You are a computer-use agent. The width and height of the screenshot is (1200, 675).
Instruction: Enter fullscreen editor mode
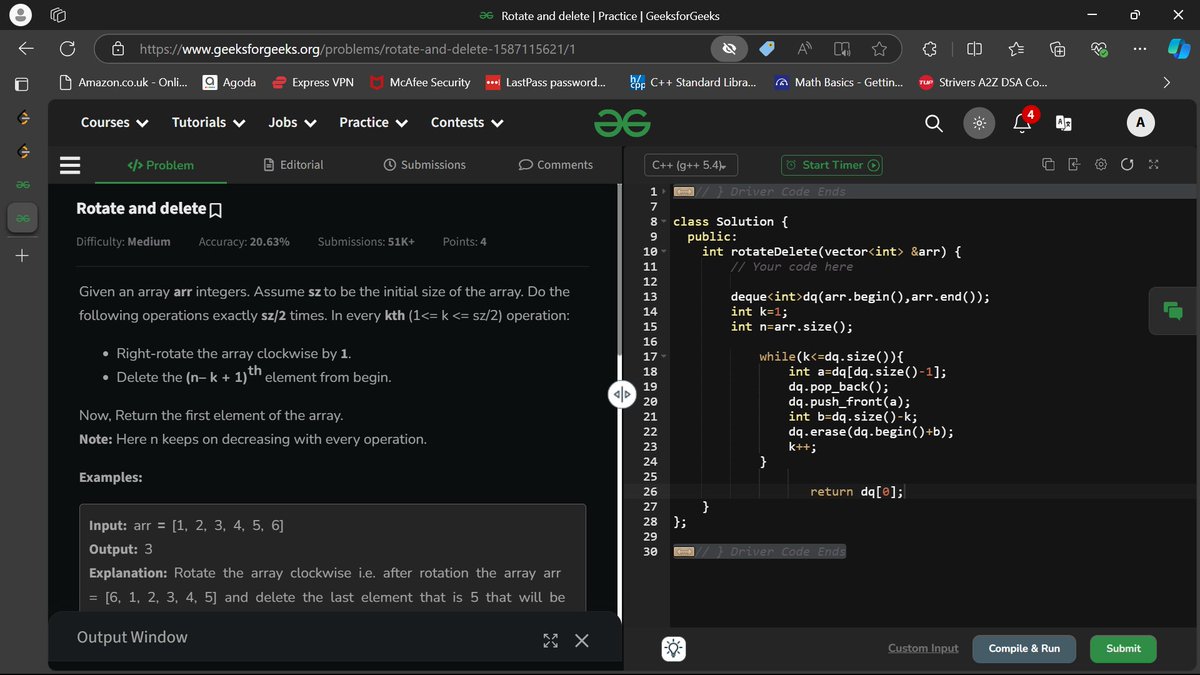tap(1154, 165)
